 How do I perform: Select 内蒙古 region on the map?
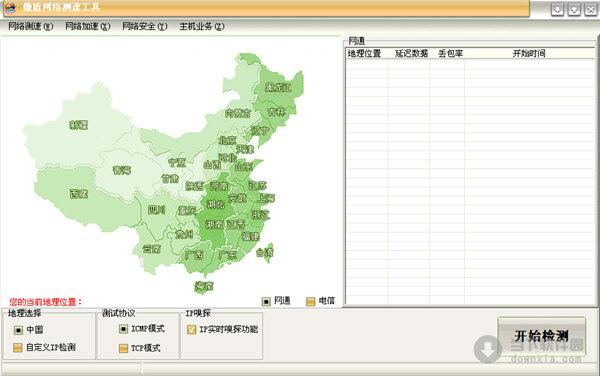coord(238,113)
